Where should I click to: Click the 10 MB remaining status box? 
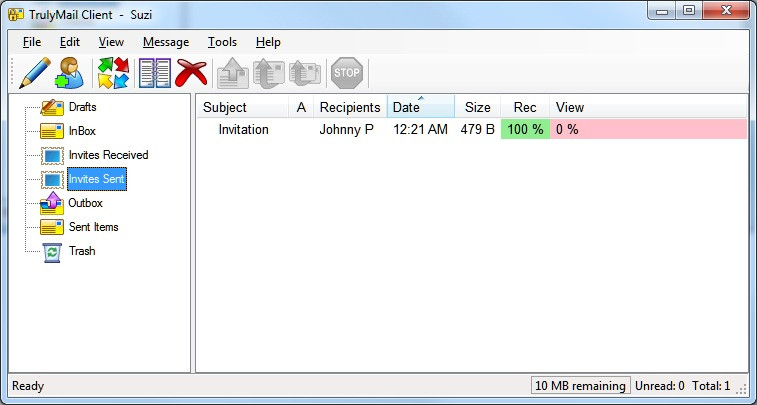point(580,386)
